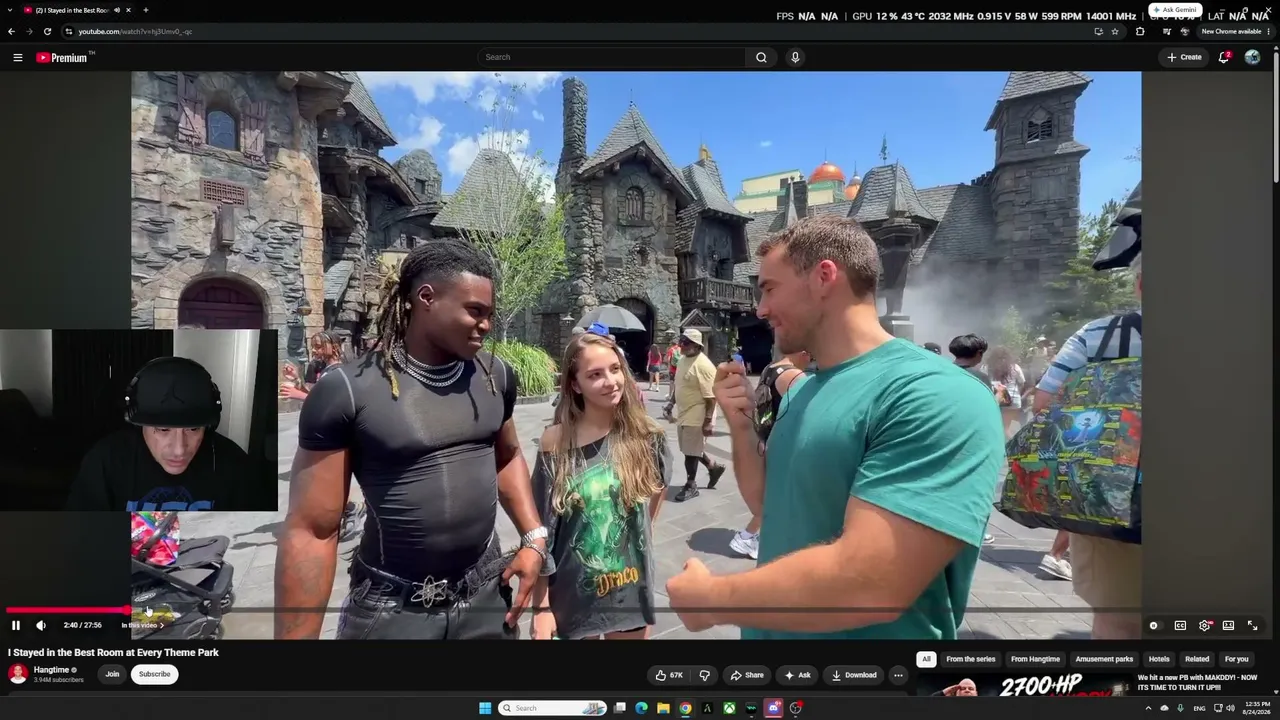Bookmark this page with the star
The image size is (1280, 720).
[x=1115, y=31]
